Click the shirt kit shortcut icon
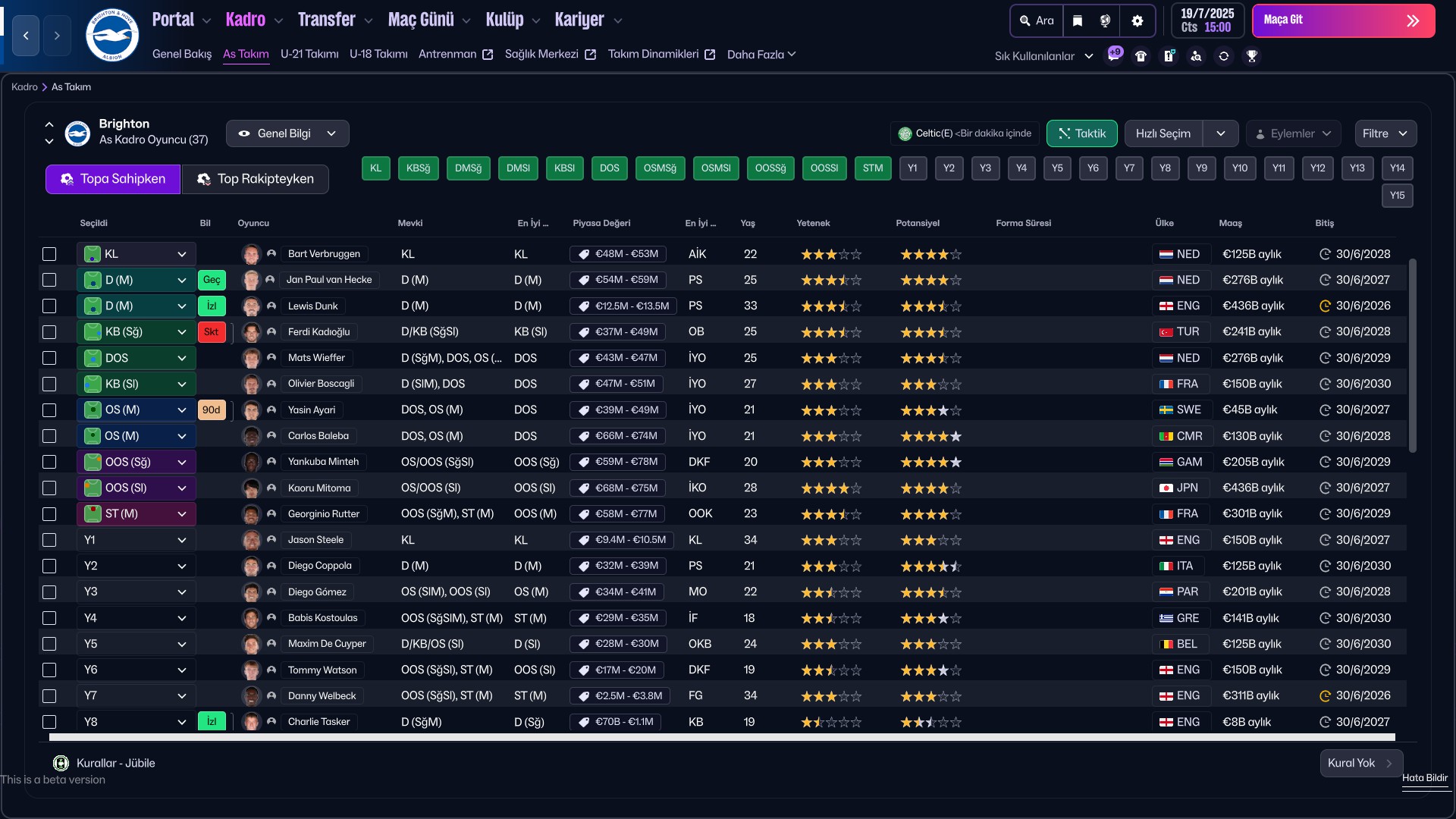1456x819 pixels. point(1141,55)
